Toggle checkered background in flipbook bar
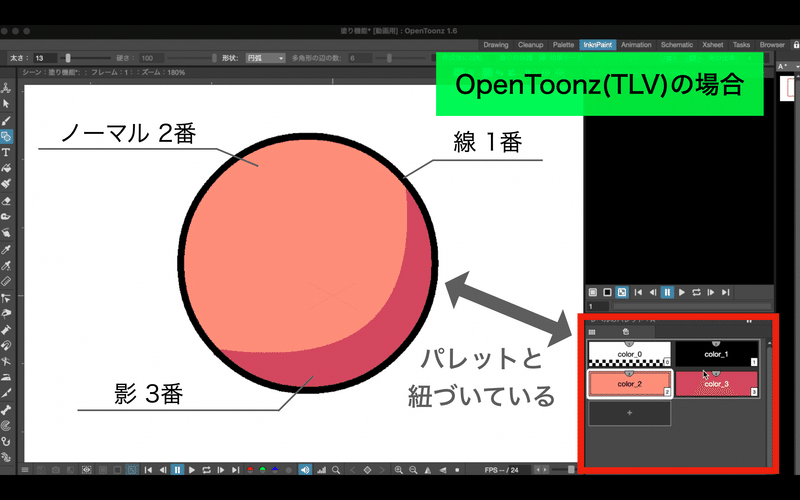The height and width of the screenshot is (500, 800). click(x=621, y=292)
